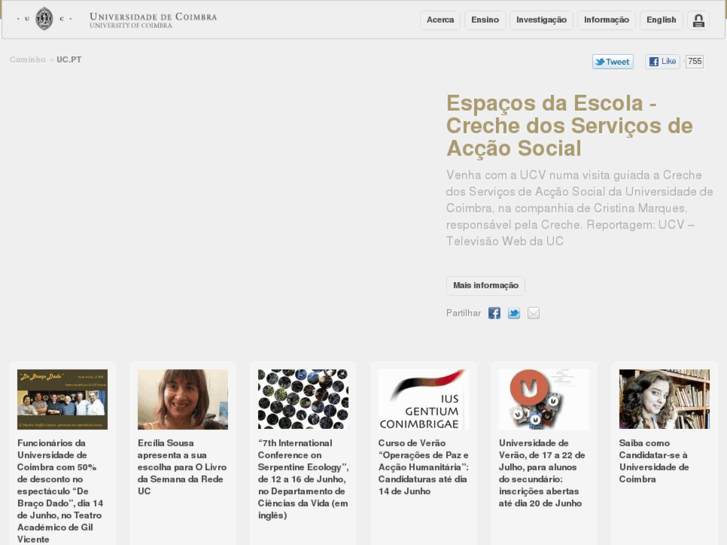Viewport: 727px width, 545px height.
Task: Open the Ensino menu
Action: [485, 20]
